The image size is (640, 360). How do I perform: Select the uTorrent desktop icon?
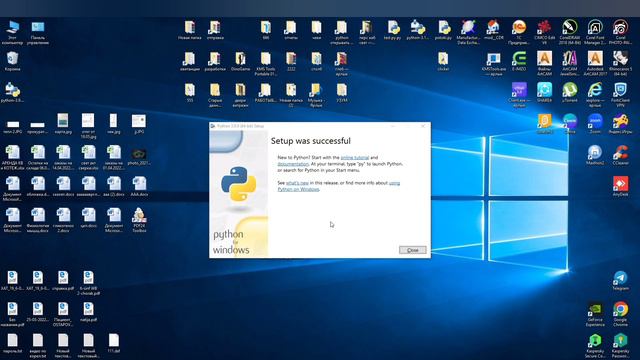click(x=569, y=92)
